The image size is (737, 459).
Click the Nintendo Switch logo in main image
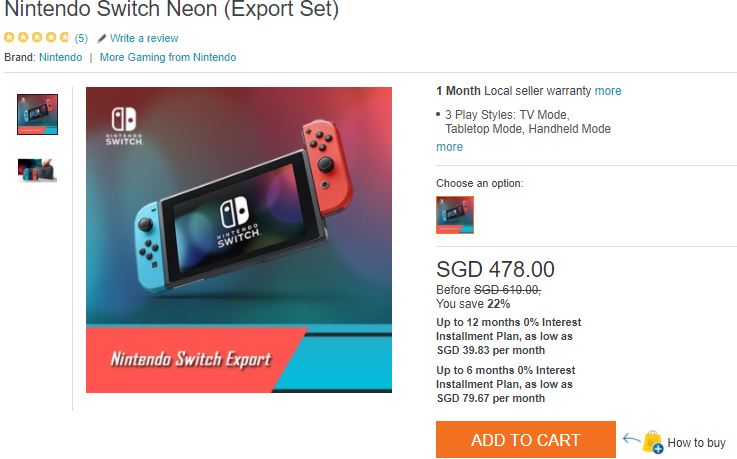tap(128, 128)
